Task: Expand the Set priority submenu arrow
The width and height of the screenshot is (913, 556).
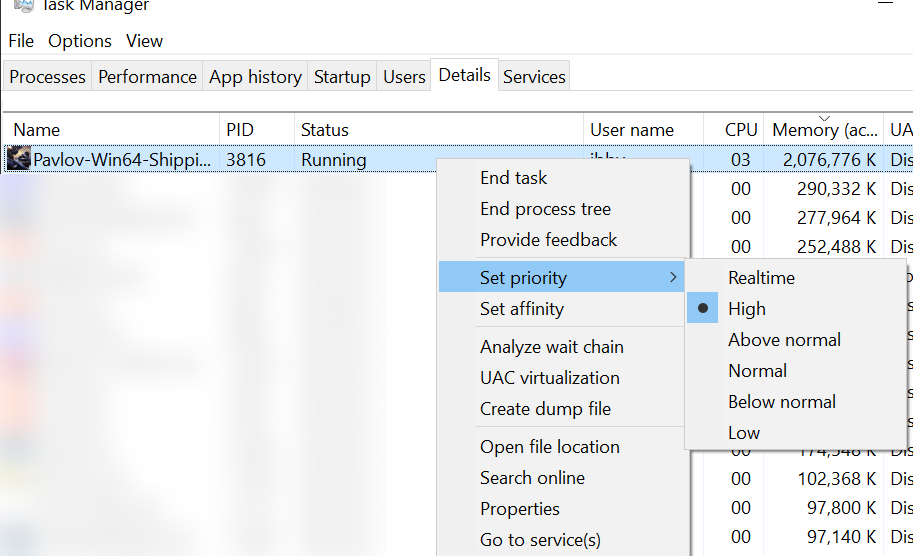Action: (674, 278)
